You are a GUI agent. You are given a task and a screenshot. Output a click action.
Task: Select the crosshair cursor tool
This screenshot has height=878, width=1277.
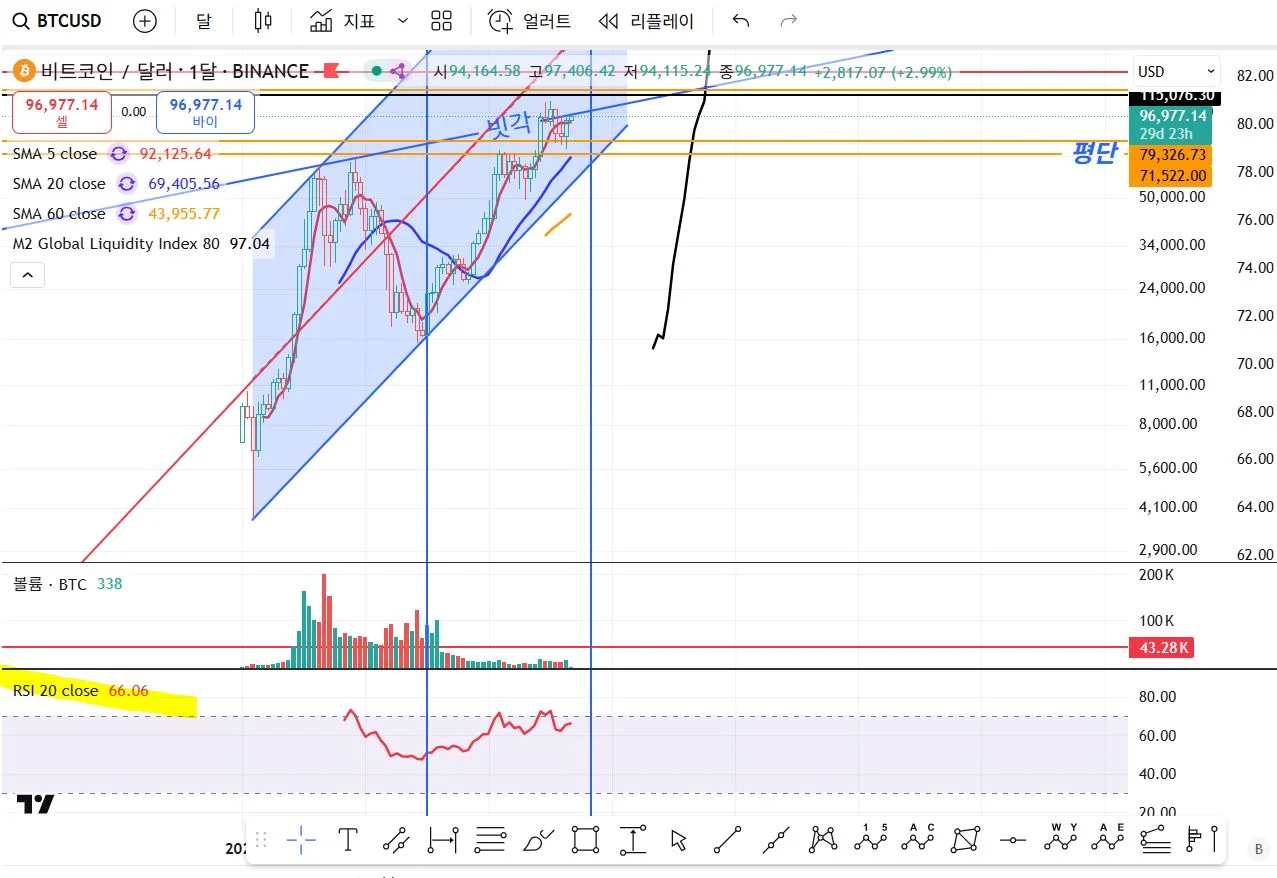tap(301, 840)
